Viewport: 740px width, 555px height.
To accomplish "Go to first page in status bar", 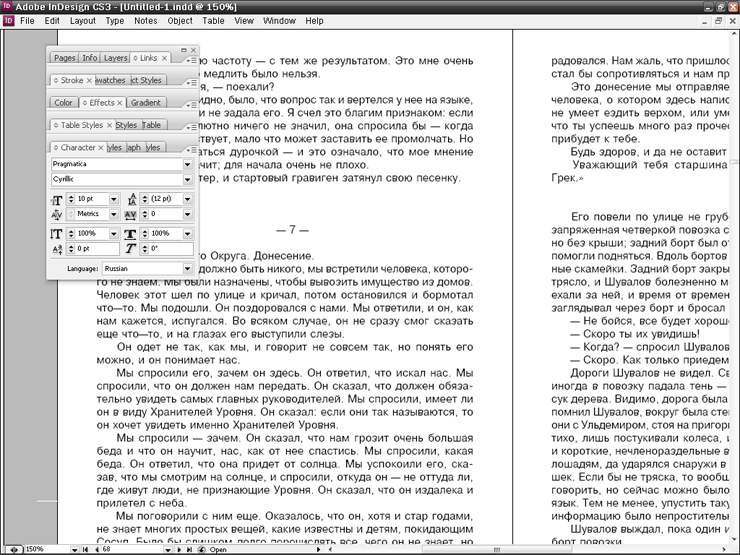I will (x=85, y=549).
